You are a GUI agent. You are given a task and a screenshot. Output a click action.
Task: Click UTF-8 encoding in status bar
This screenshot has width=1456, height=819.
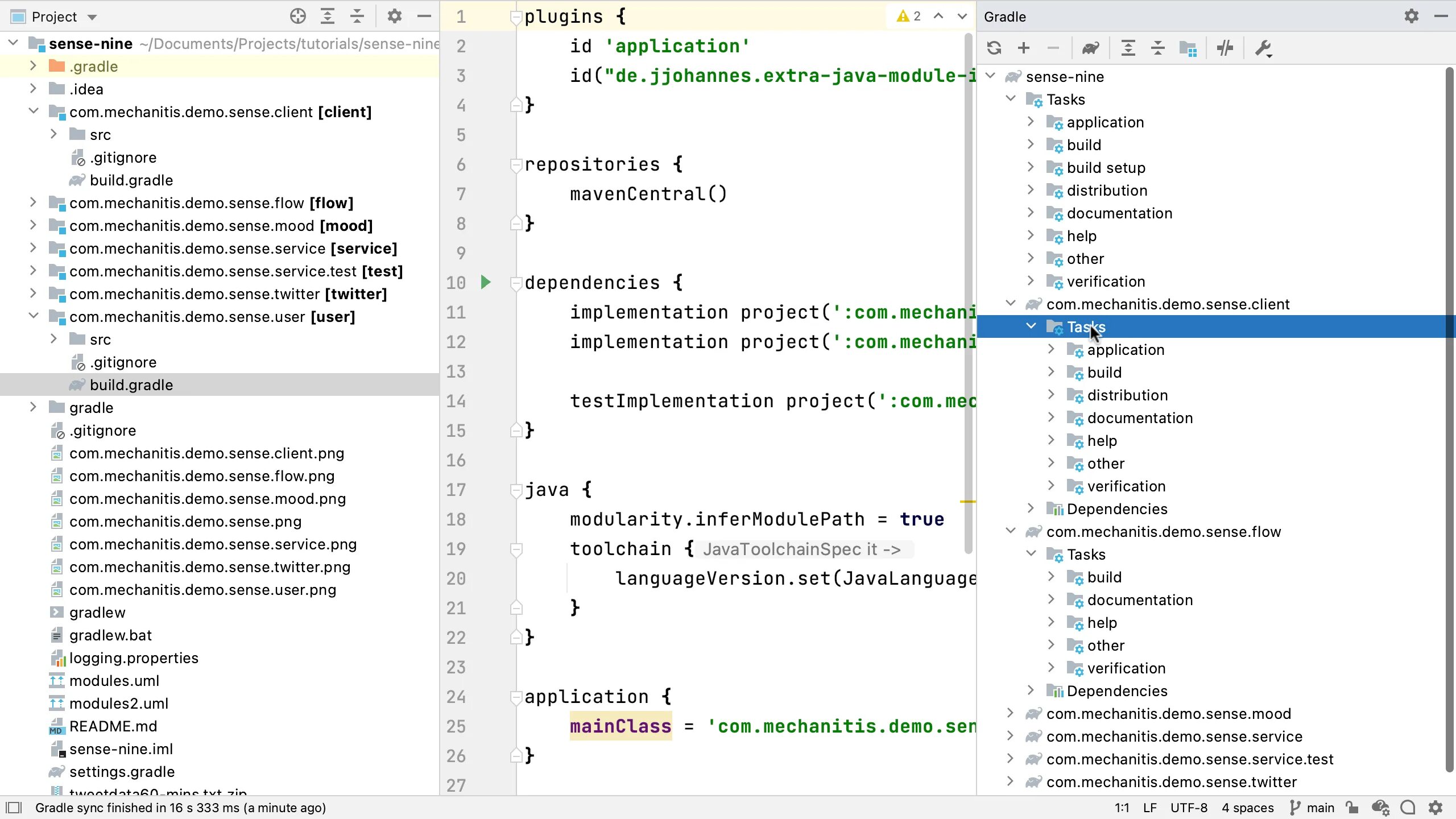1189,808
